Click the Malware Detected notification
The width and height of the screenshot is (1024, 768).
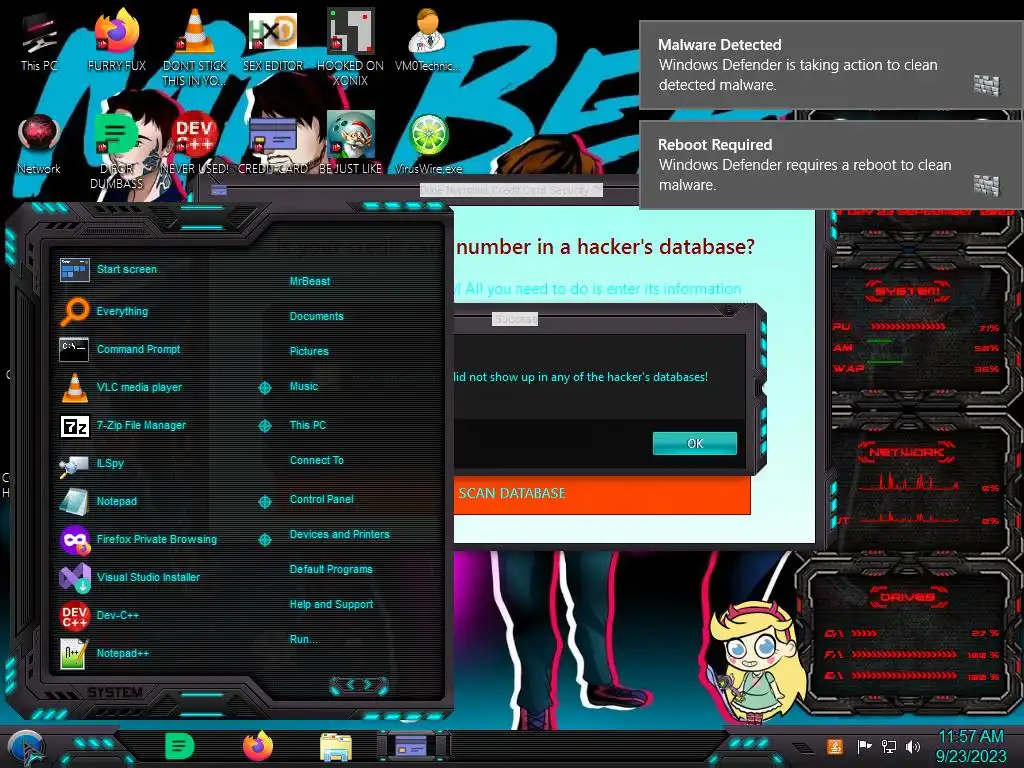(x=831, y=65)
